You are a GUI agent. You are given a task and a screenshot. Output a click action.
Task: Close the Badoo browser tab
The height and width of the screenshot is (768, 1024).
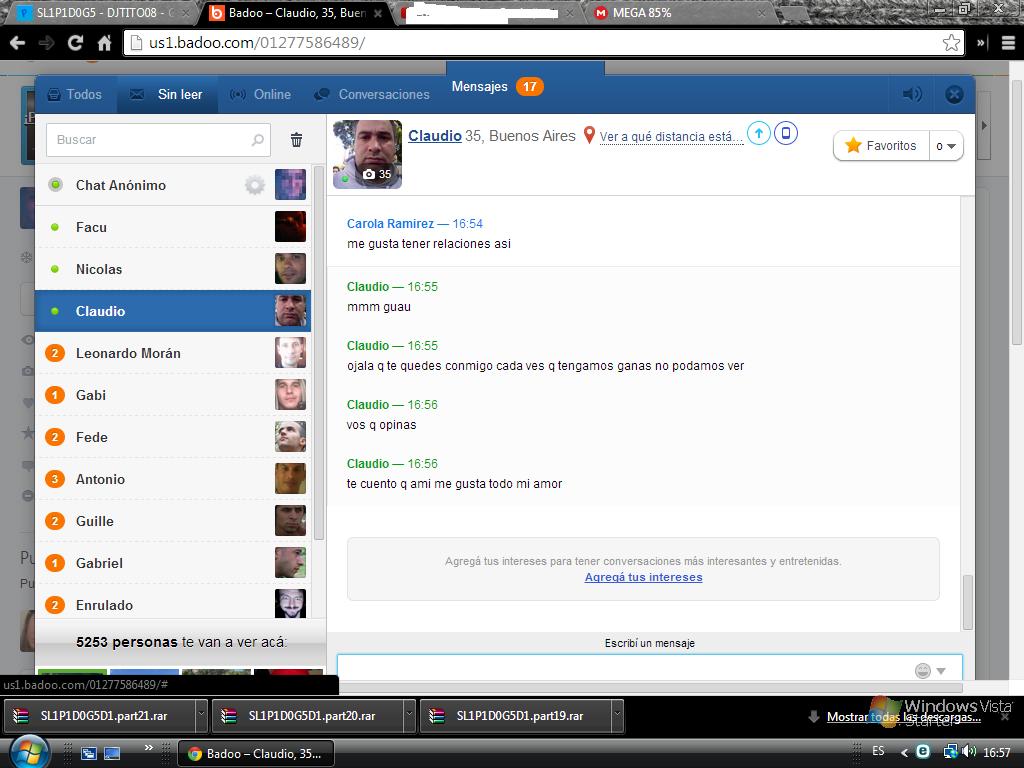click(x=377, y=13)
